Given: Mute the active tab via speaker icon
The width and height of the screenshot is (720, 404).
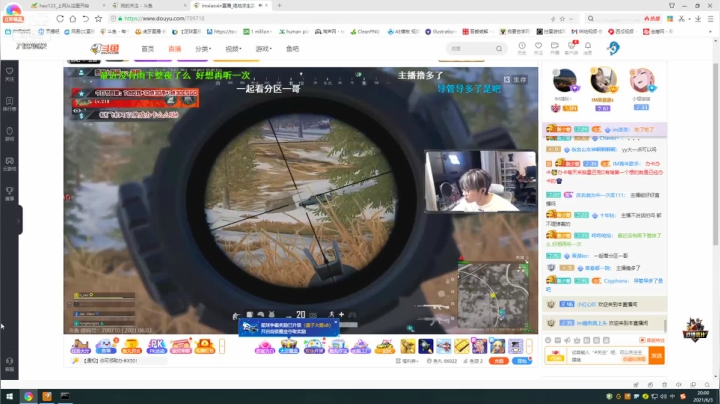Looking at the screenshot, I should pyautogui.click(x=260, y=6).
